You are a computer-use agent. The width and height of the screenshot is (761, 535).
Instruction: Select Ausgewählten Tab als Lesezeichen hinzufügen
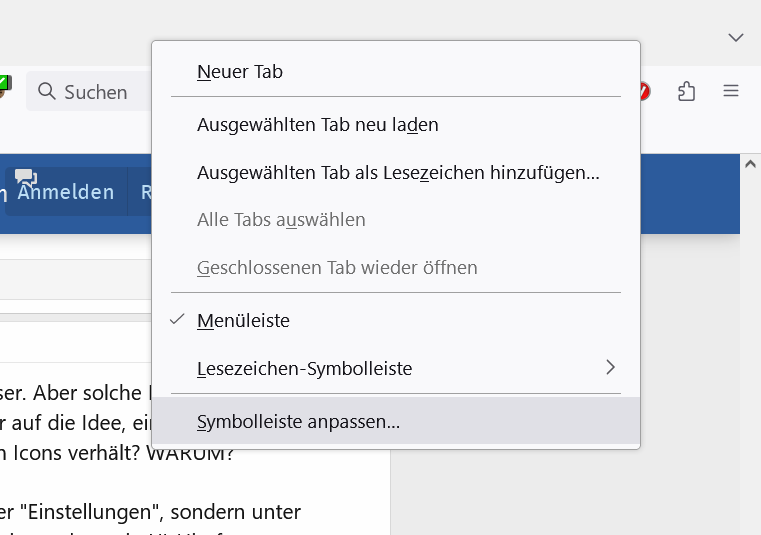398,172
